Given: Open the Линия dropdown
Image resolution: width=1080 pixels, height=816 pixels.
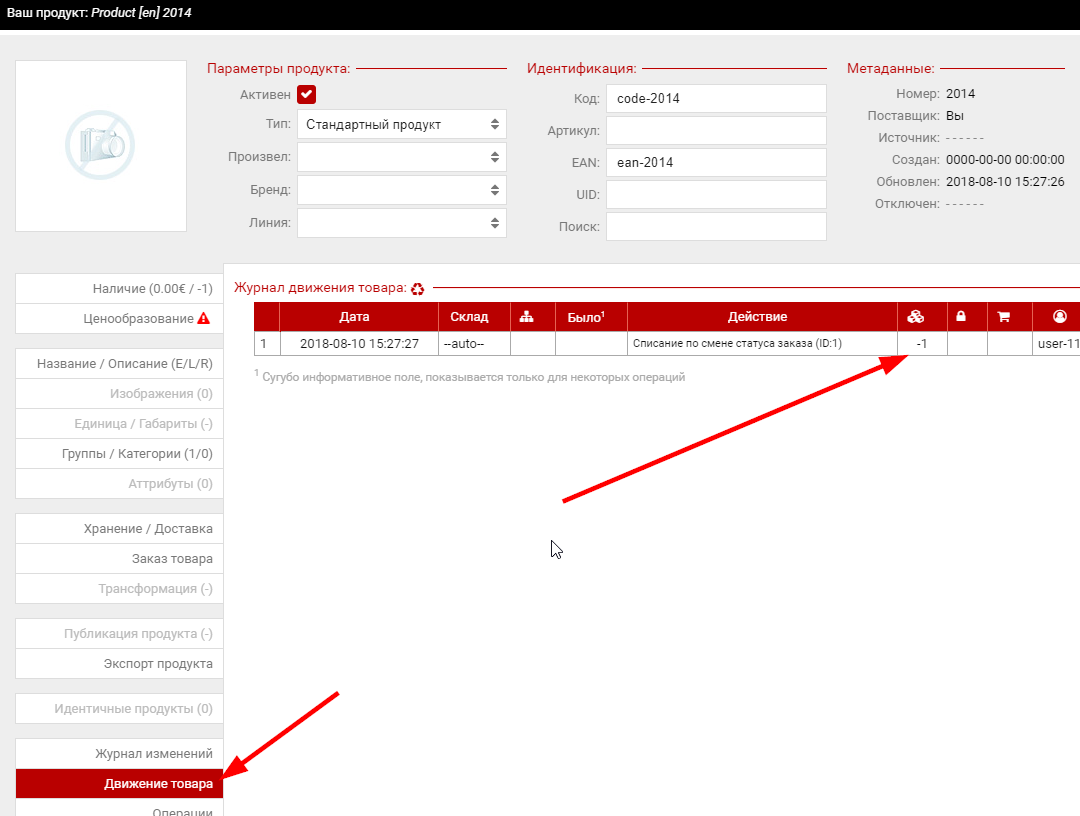Looking at the screenshot, I should coord(401,222).
